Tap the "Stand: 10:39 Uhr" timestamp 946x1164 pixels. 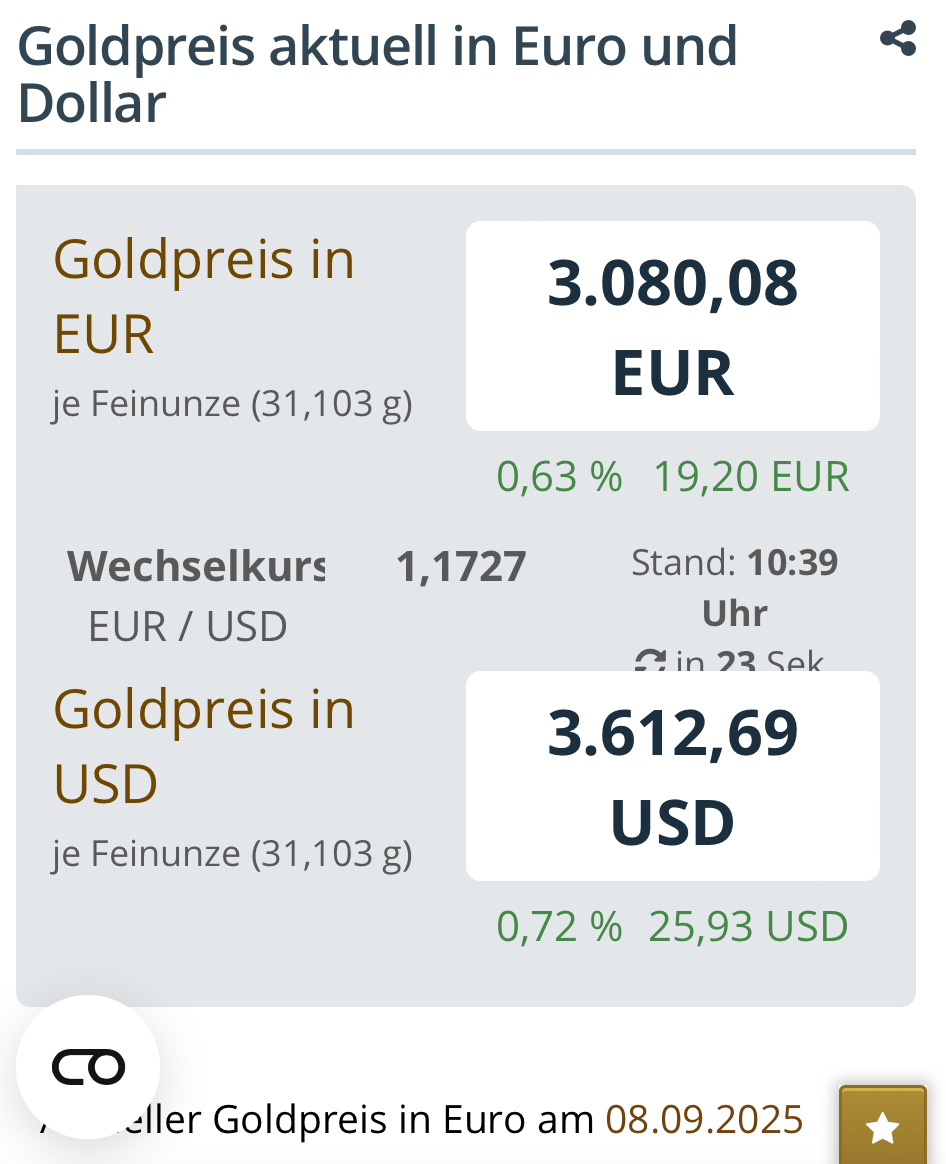click(x=734, y=587)
